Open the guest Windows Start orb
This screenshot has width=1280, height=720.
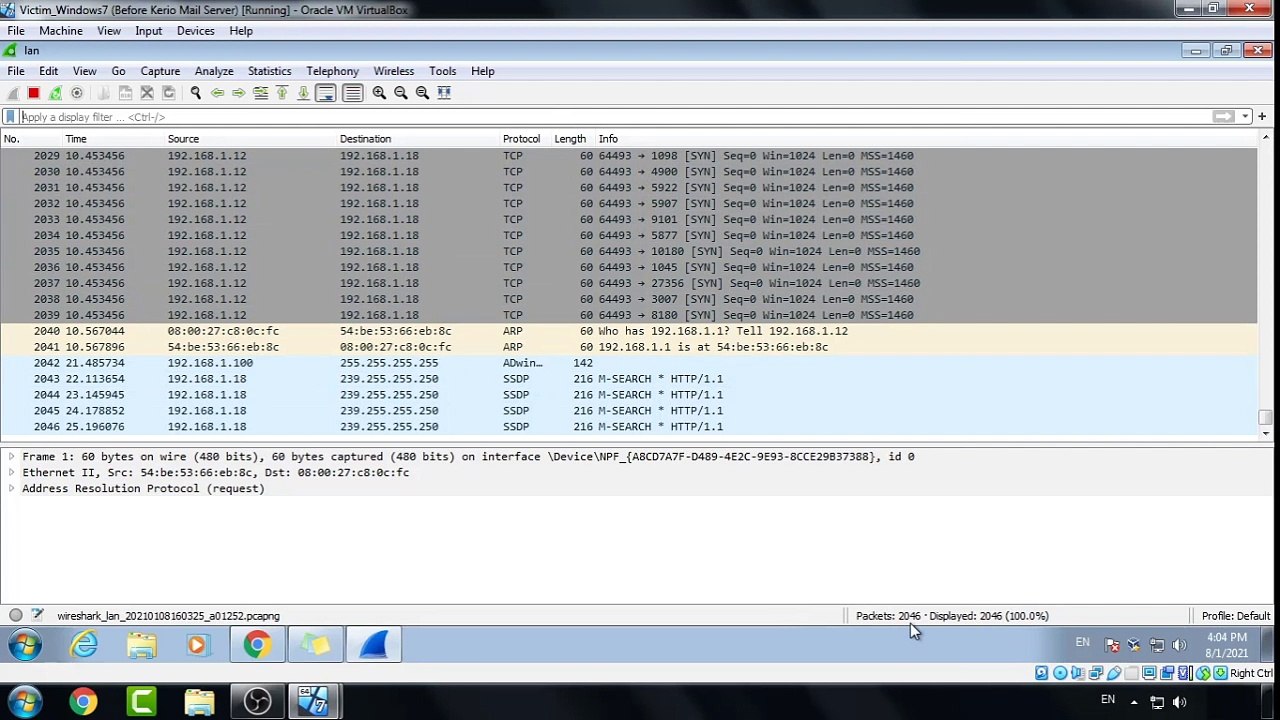click(x=25, y=645)
